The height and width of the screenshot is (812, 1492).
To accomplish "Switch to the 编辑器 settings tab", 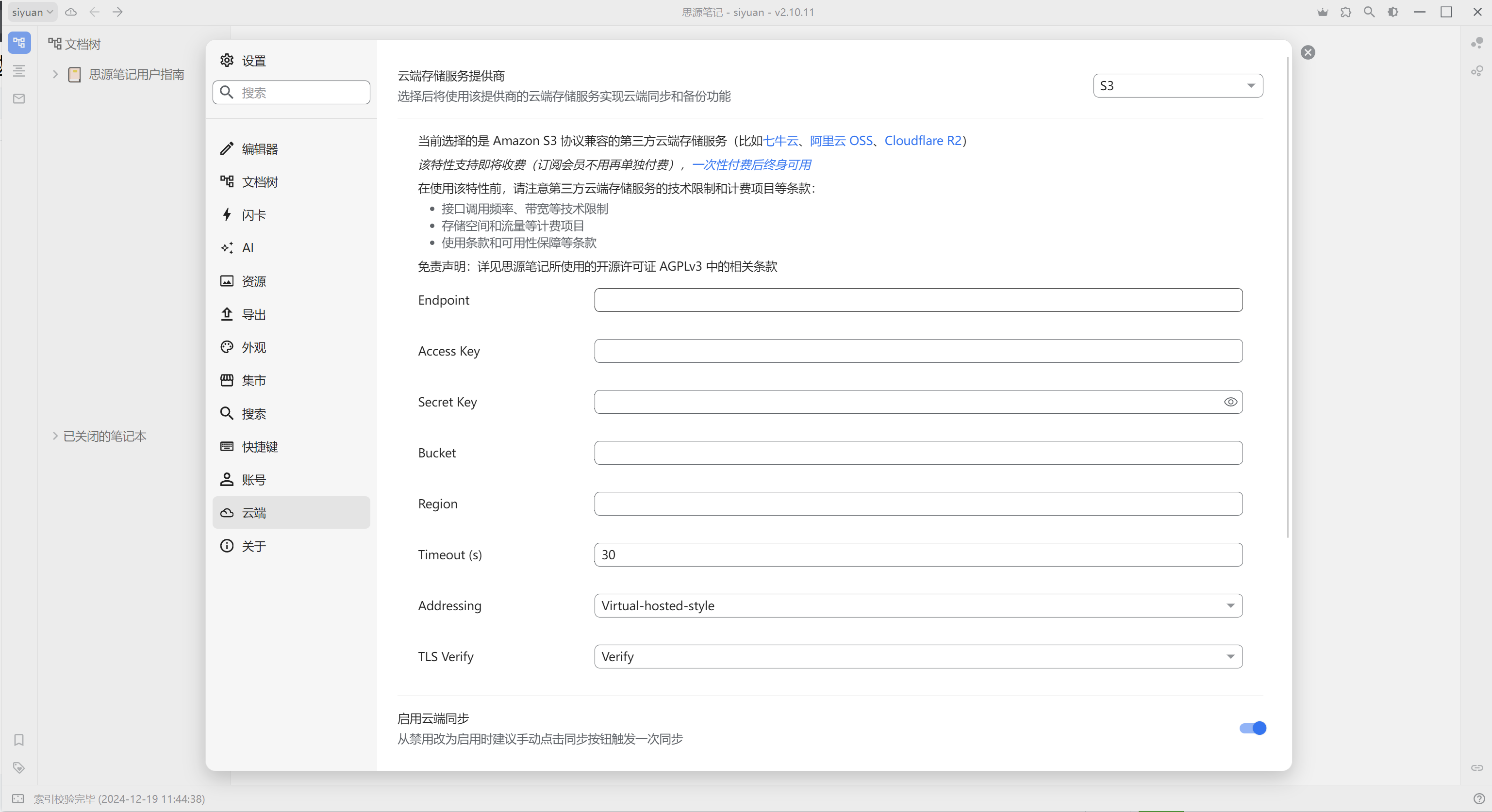I will click(x=260, y=149).
